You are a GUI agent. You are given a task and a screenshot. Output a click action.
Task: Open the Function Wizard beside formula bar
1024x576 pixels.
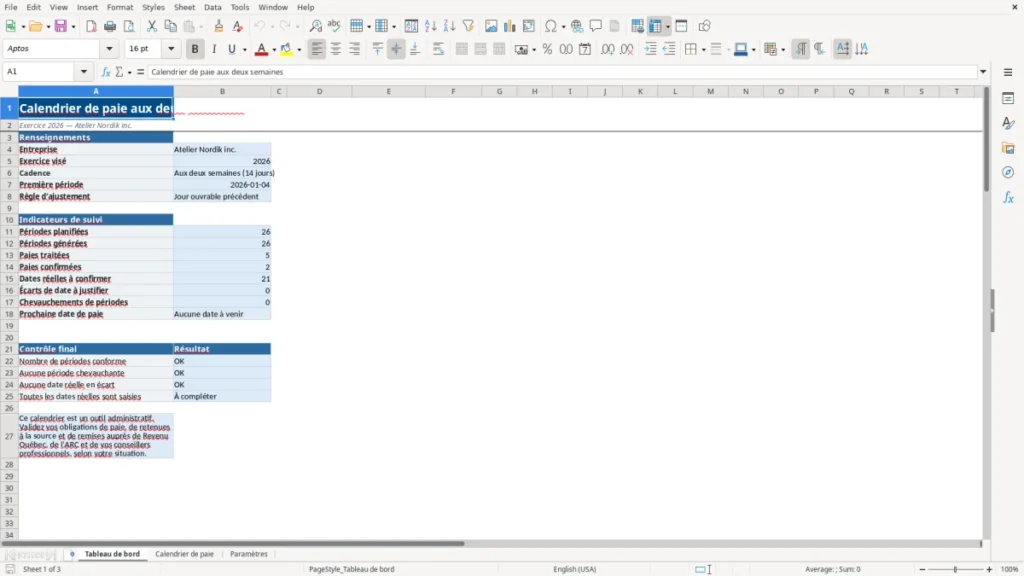(x=106, y=72)
